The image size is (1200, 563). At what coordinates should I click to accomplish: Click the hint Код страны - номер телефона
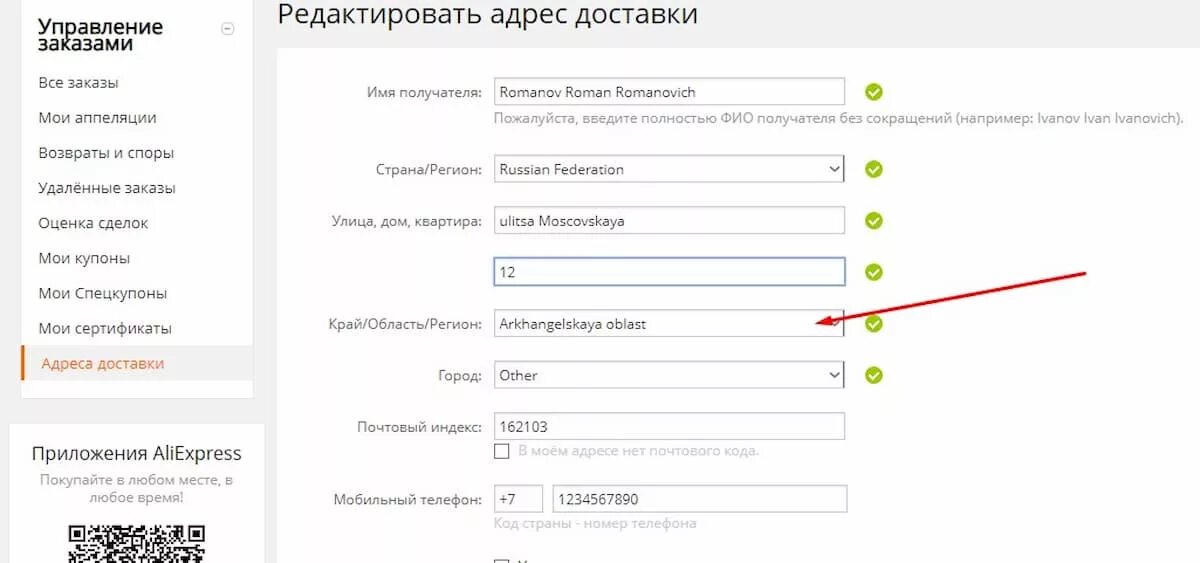[x=595, y=523]
